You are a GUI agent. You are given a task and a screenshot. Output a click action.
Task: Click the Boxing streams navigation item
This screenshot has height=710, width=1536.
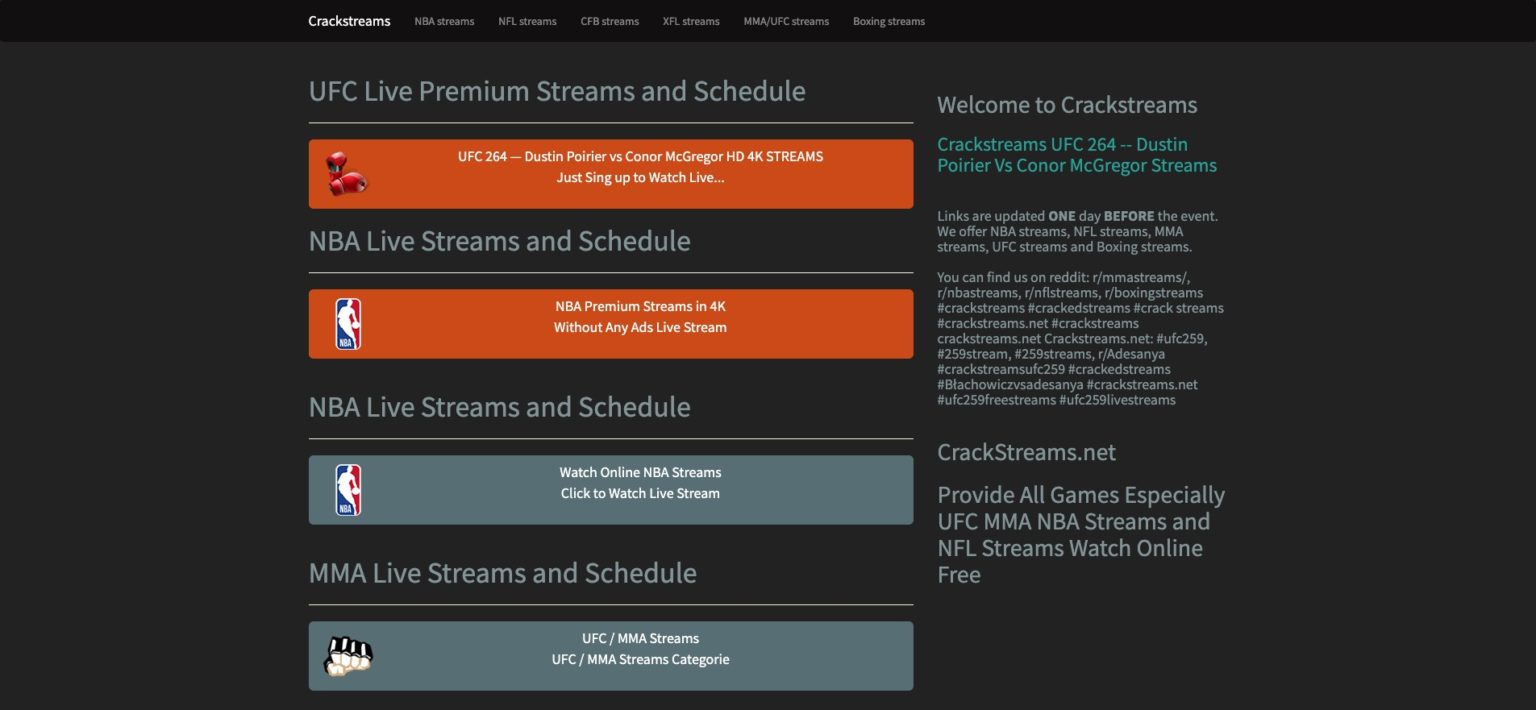[x=888, y=20]
